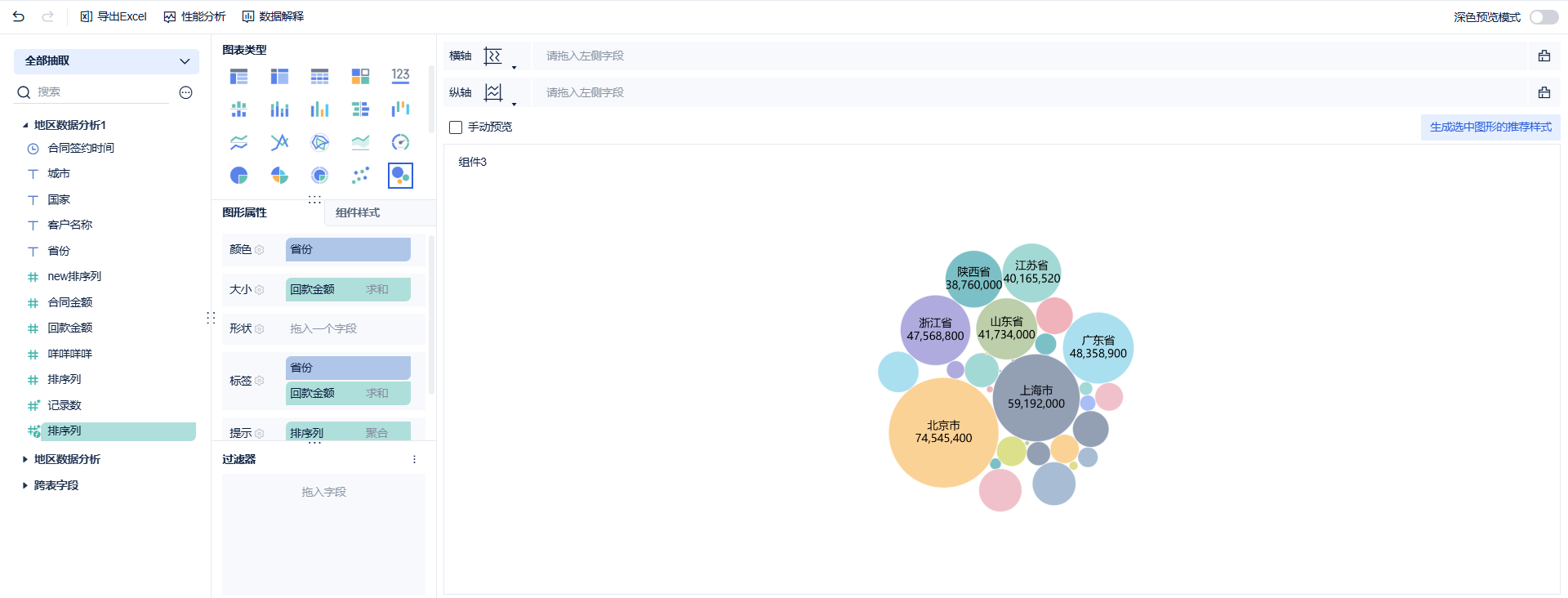Select the area chart type
This screenshot has height=598, width=1568.
click(x=360, y=142)
